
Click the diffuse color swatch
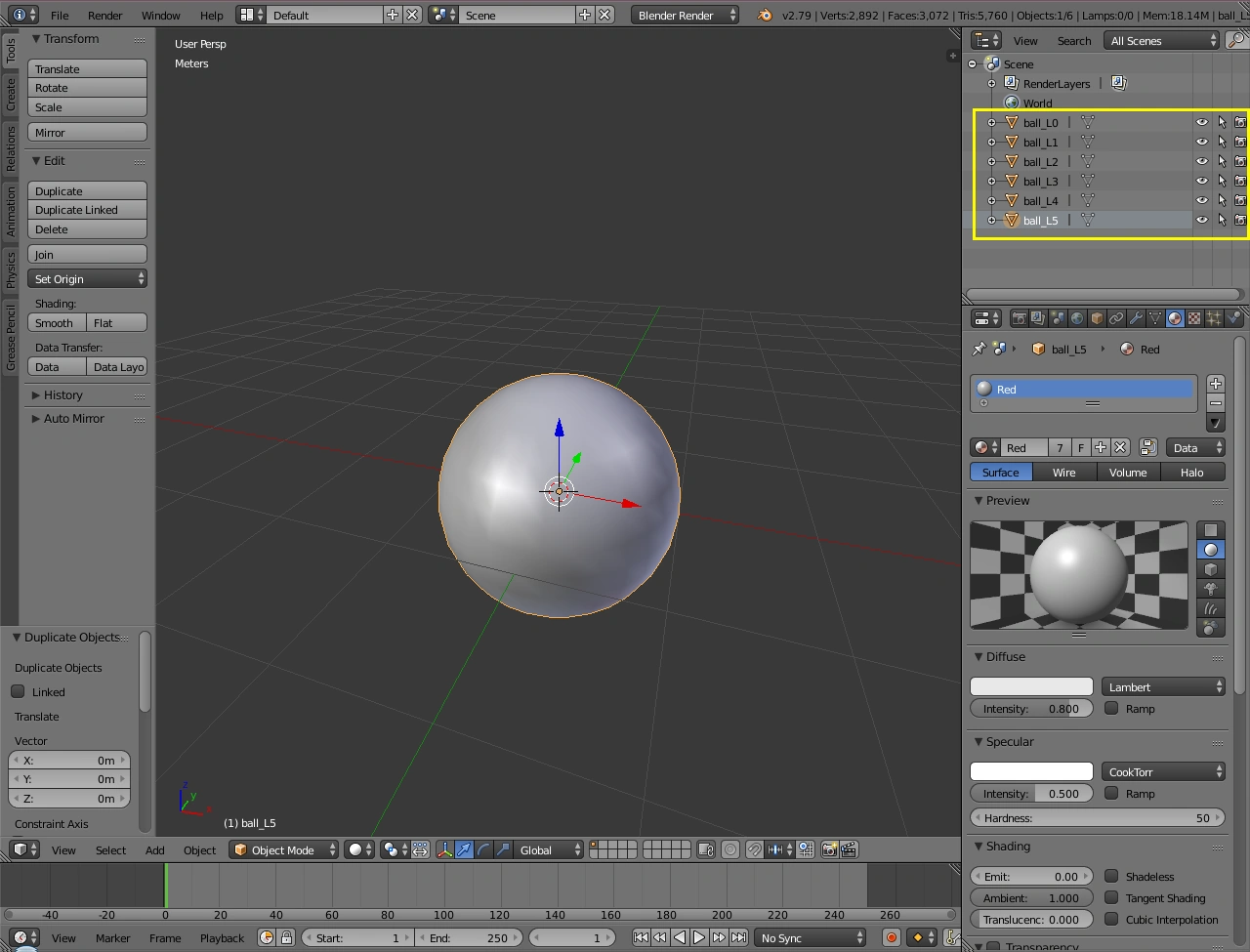(1031, 687)
